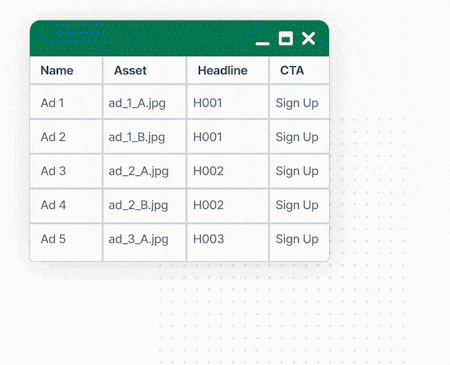
Task: Select the ad_1_A.jpg asset cell
Action: coord(145,102)
